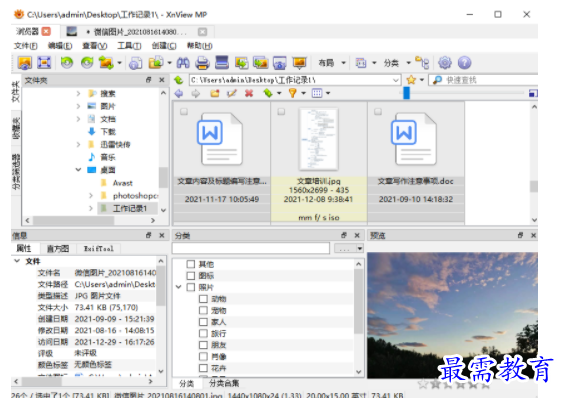Expand the 图片 folder node
This screenshot has height=401, width=562.
[78, 106]
